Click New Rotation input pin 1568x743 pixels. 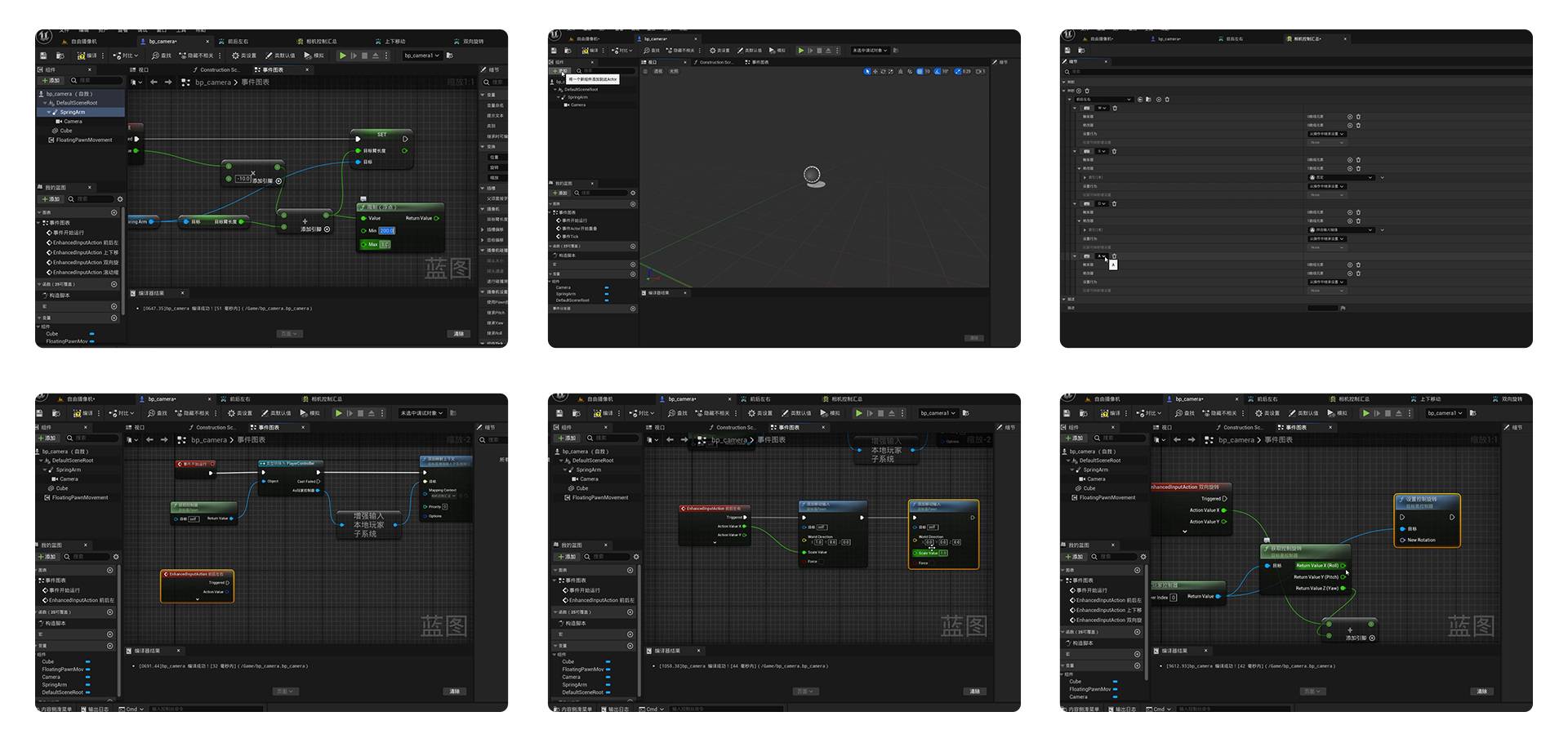tap(1402, 540)
